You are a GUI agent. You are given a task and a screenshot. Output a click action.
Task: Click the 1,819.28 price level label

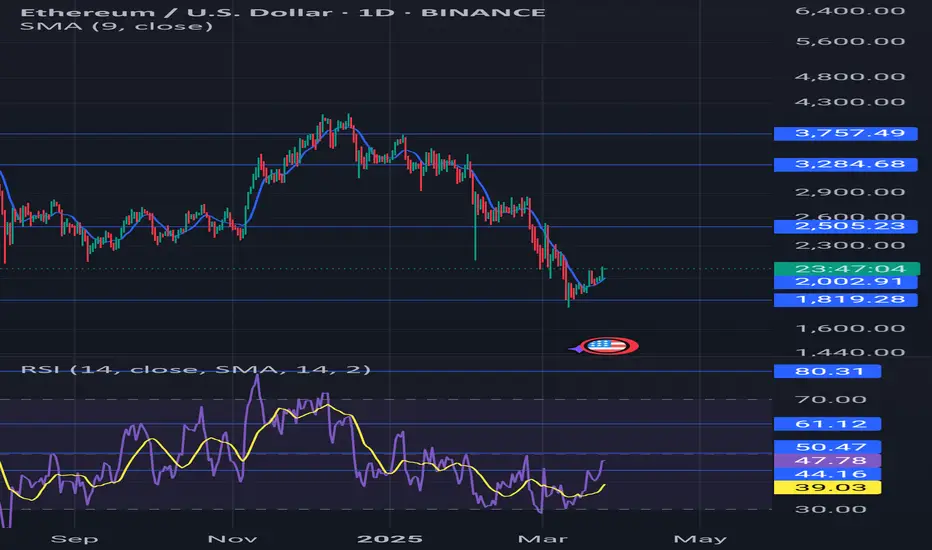tap(845, 299)
